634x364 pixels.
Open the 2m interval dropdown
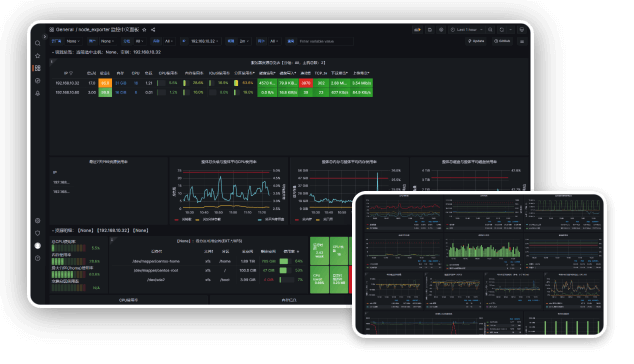[244, 41]
